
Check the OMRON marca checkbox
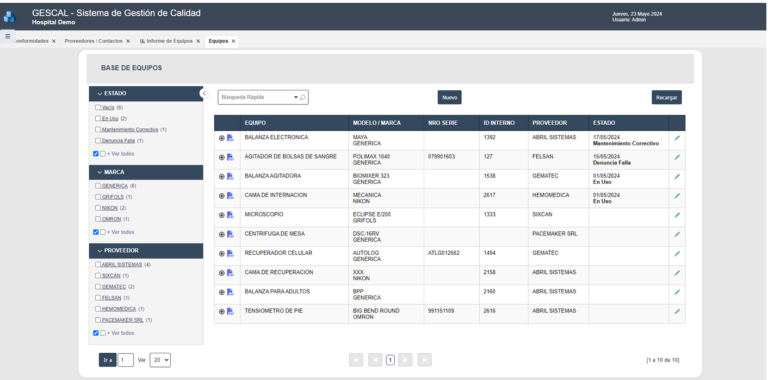(98, 219)
